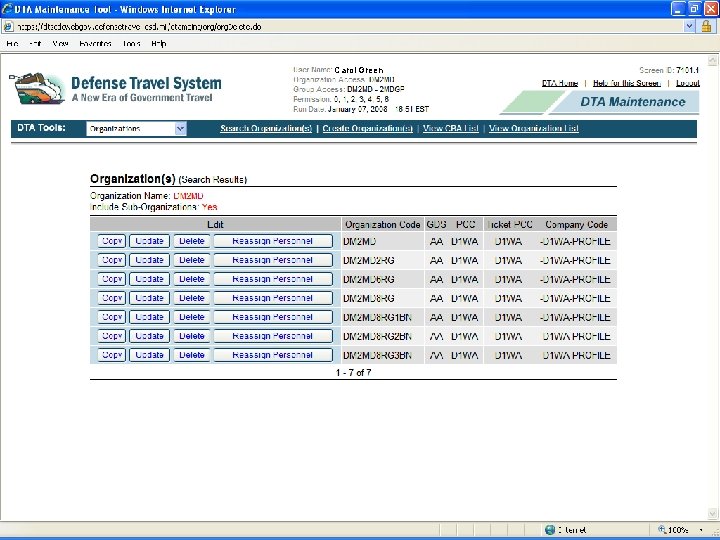The height and width of the screenshot is (540, 720).
Task: Open the Favorites menu
Action: 95,44
